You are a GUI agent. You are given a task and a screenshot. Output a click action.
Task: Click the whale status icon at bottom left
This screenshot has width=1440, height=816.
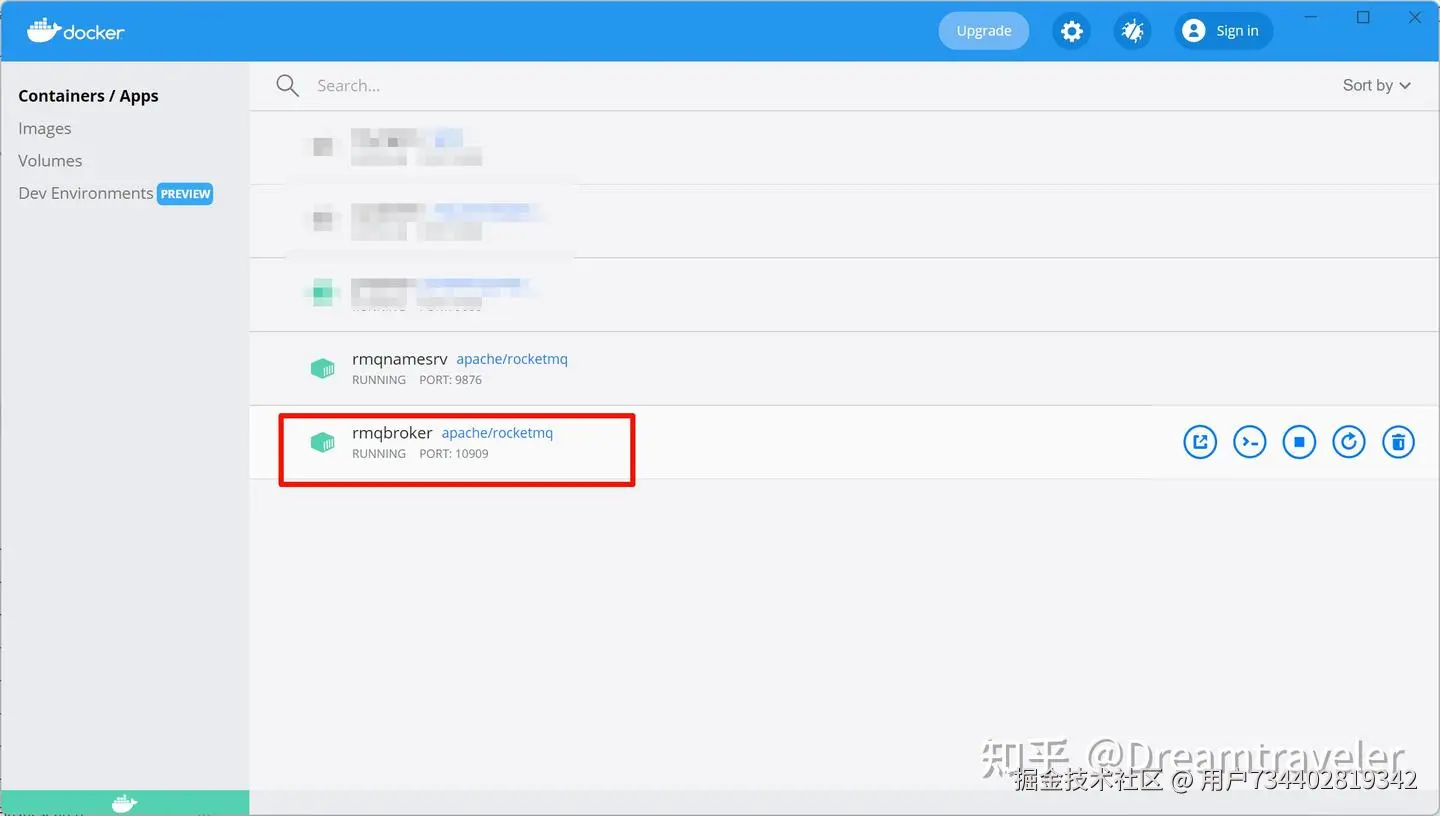click(x=124, y=803)
